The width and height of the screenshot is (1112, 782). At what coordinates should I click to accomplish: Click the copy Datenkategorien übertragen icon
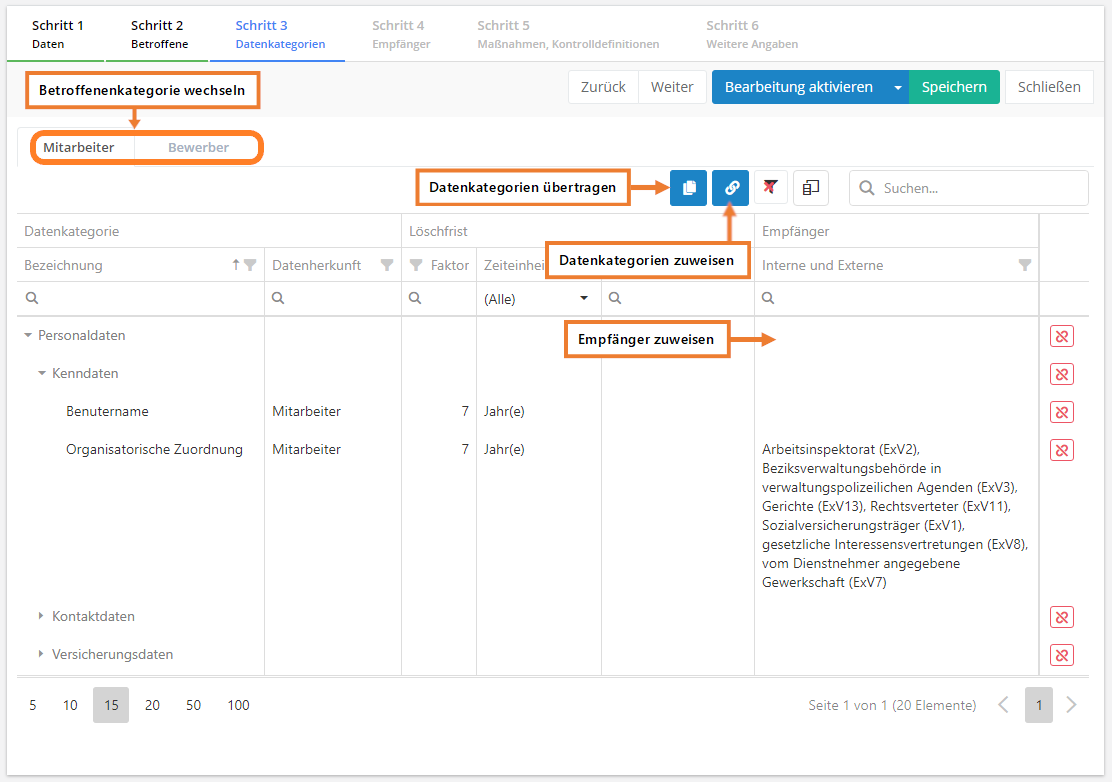coord(688,188)
